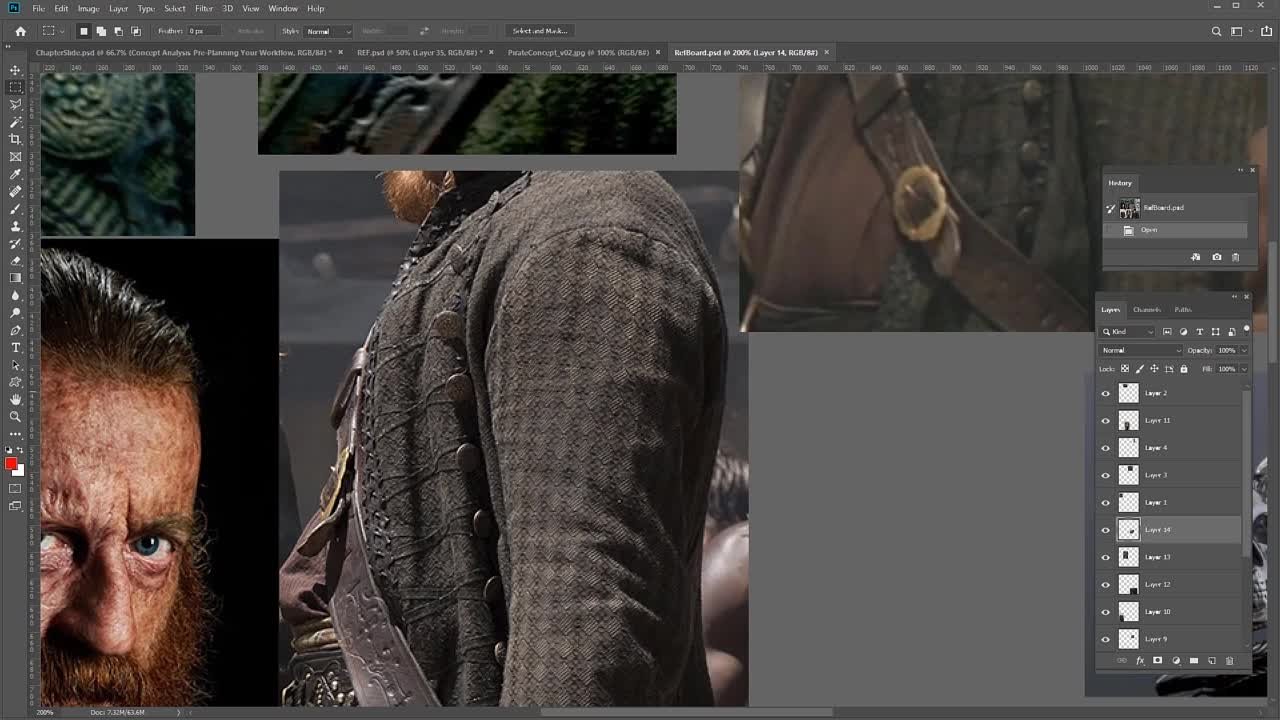Select the Healing Brush tool

pyautogui.click(x=15, y=191)
